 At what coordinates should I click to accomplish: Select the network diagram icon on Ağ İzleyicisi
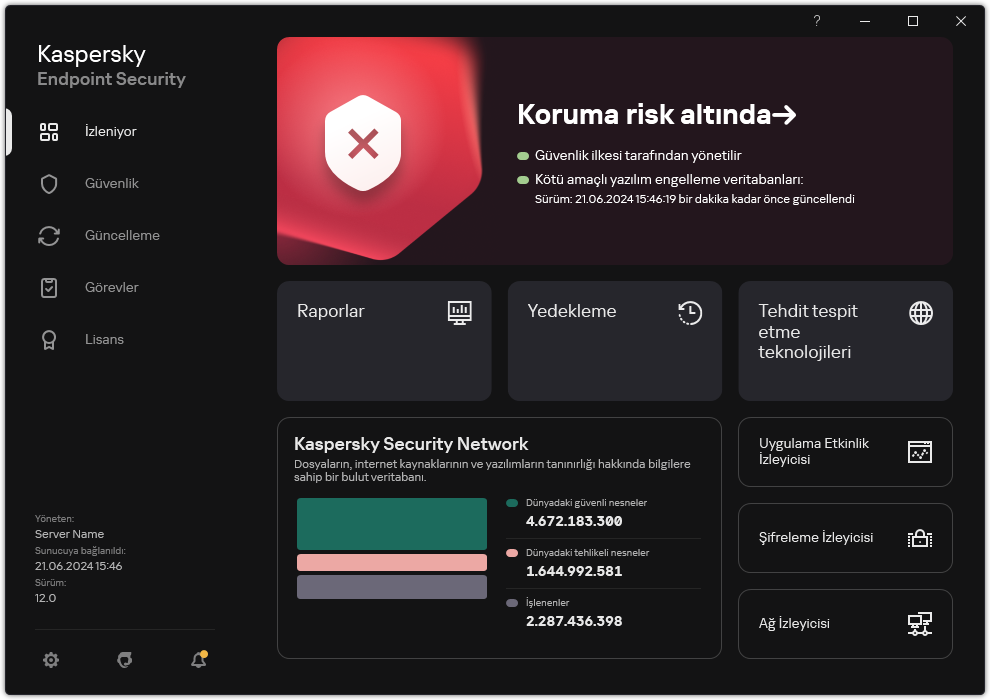[919, 623]
